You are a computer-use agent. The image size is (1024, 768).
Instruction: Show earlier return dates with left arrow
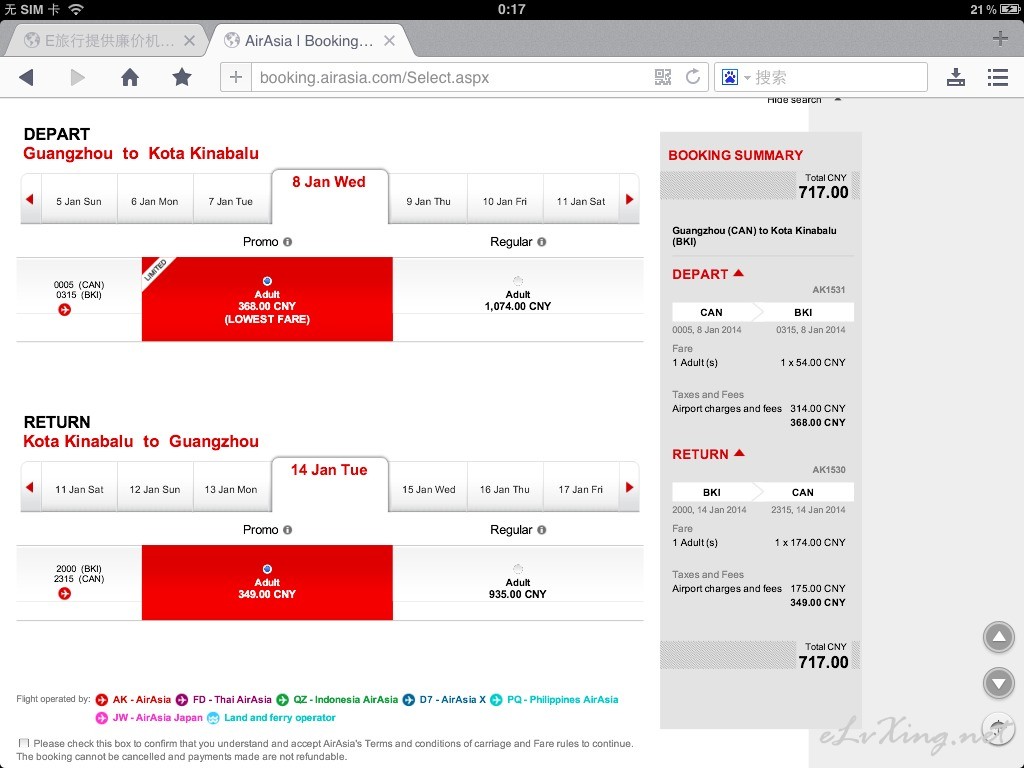click(30, 487)
